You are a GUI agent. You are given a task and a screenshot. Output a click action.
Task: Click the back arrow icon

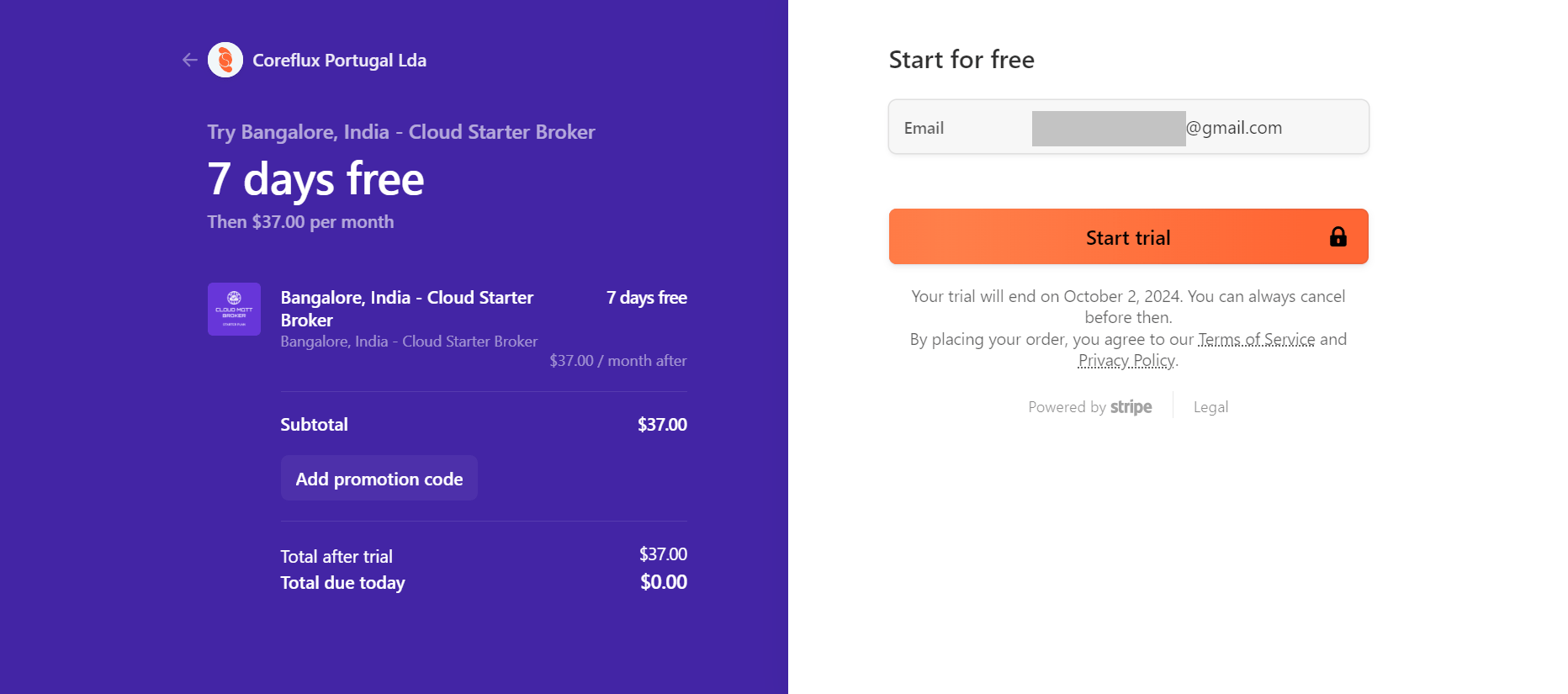pos(190,60)
